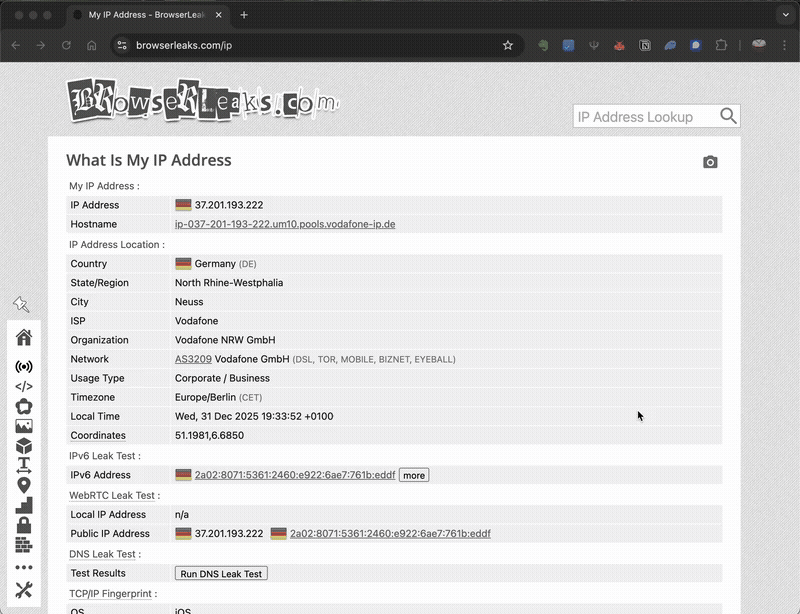Open a new tab with the plus button
This screenshot has width=800, height=614.
click(x=244, y=15)
